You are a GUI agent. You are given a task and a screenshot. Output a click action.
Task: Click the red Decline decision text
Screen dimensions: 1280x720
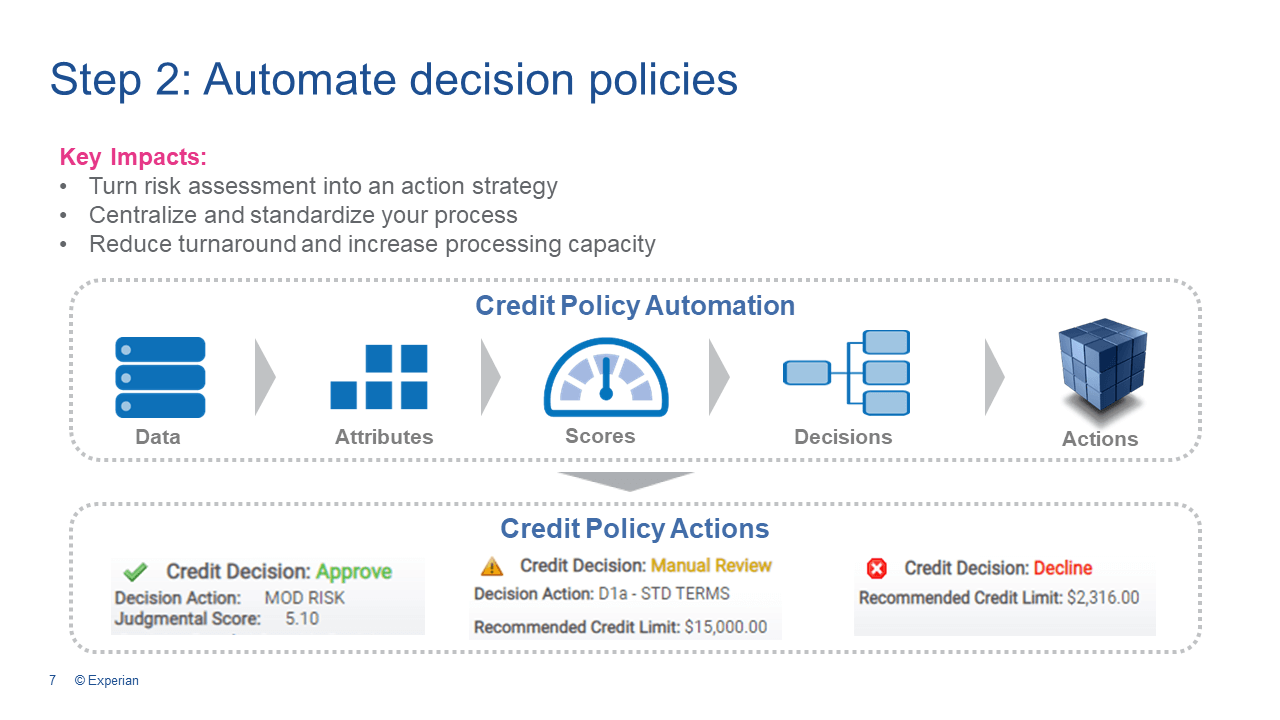click(x=1062, y=568)
